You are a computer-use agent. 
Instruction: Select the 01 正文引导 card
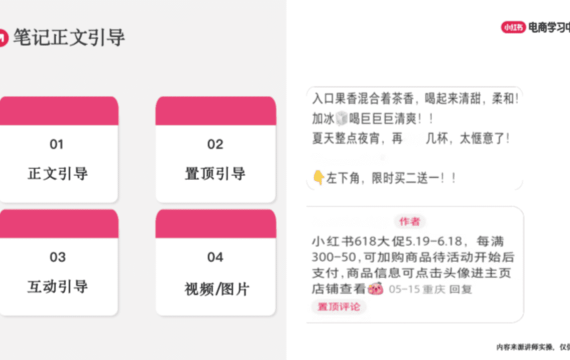(59, 149)
